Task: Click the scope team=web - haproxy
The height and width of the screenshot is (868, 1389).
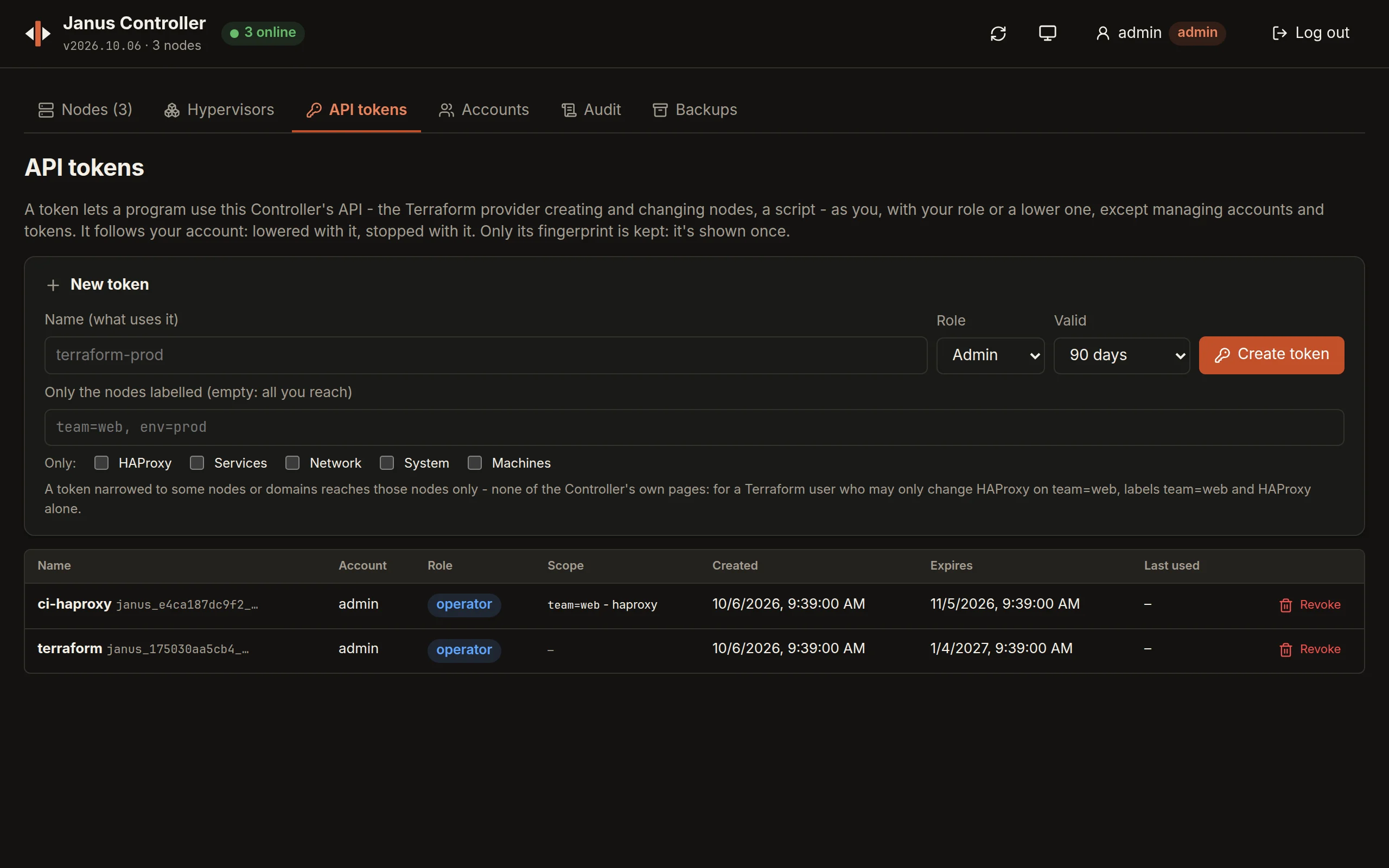Action: [x=602, y=605]
